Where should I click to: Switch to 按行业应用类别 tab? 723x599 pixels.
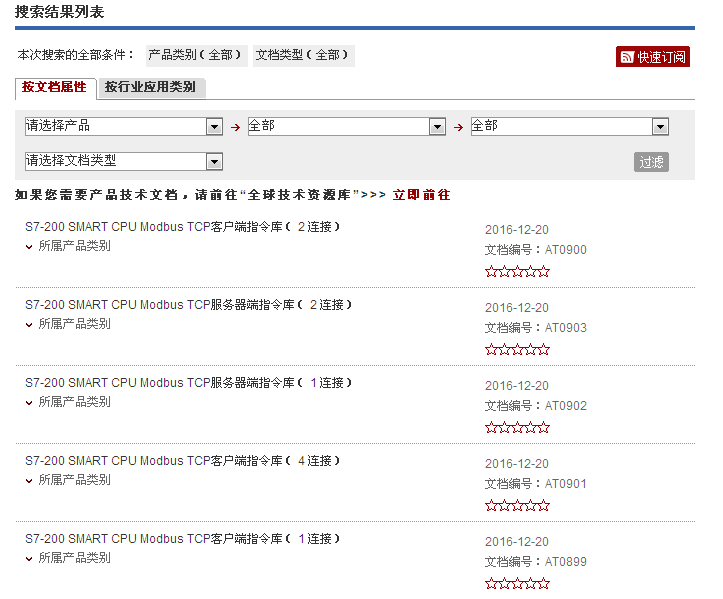click(x=150, y=87)
